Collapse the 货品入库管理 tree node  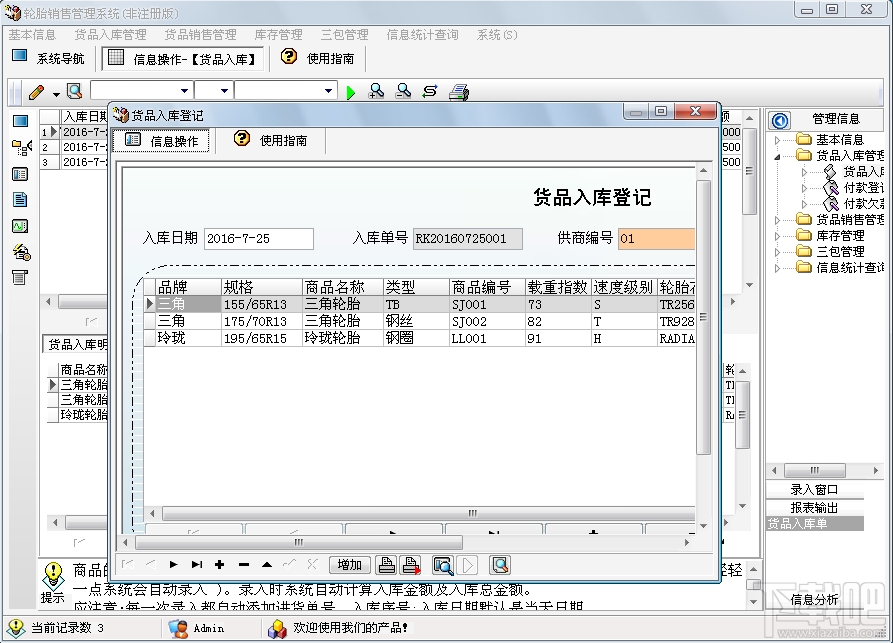(x=777, y=156)
